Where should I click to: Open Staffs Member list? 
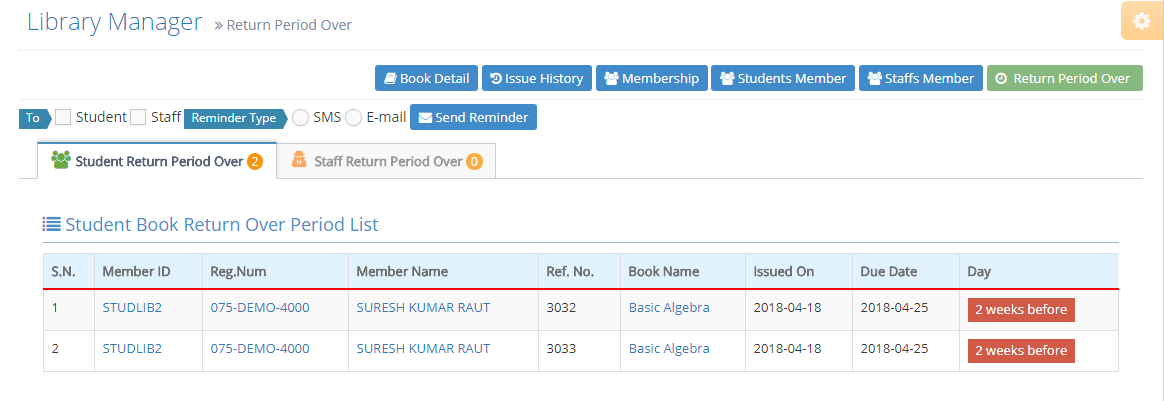point(920,78)
